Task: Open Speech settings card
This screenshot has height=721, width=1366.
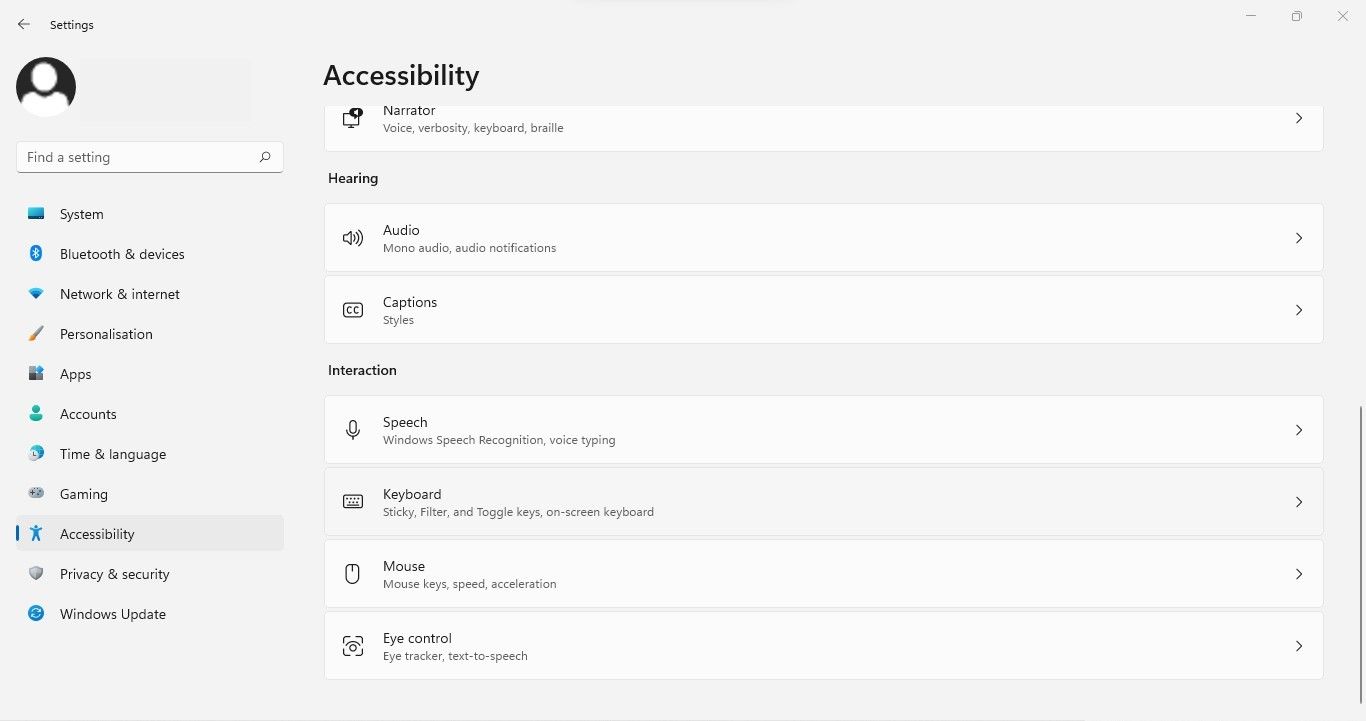Action: point(823,430)
